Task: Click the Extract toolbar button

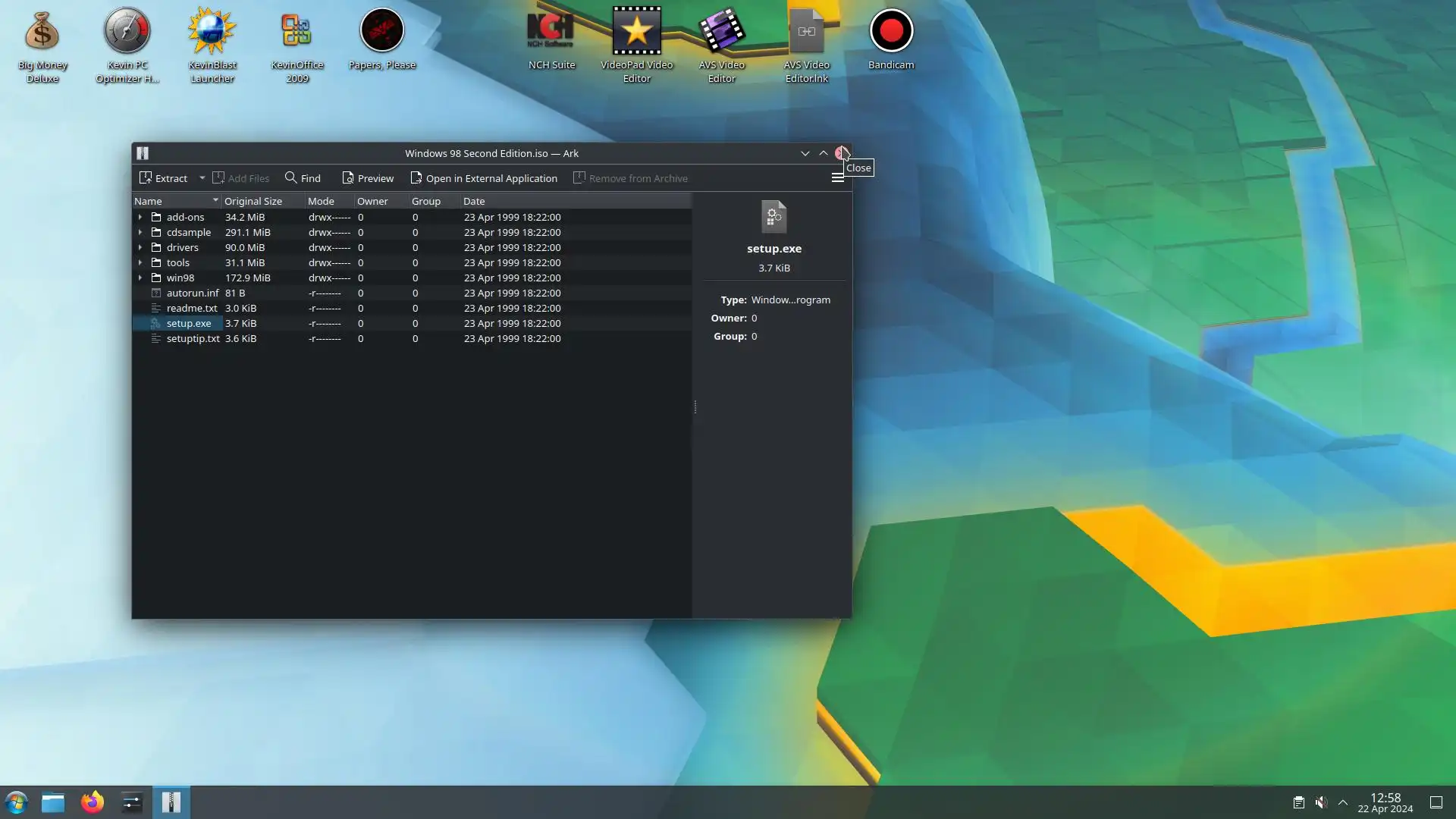Action: (x=163, y=178)
